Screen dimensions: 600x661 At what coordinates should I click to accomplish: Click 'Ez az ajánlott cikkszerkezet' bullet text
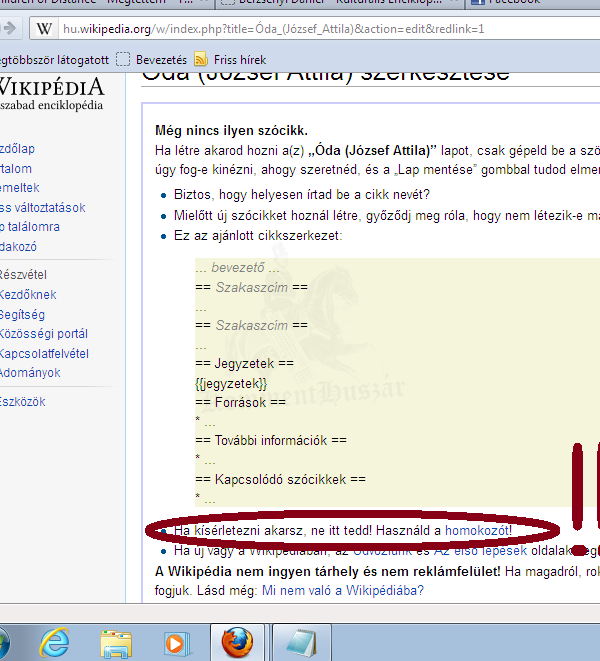pos(258,235)
